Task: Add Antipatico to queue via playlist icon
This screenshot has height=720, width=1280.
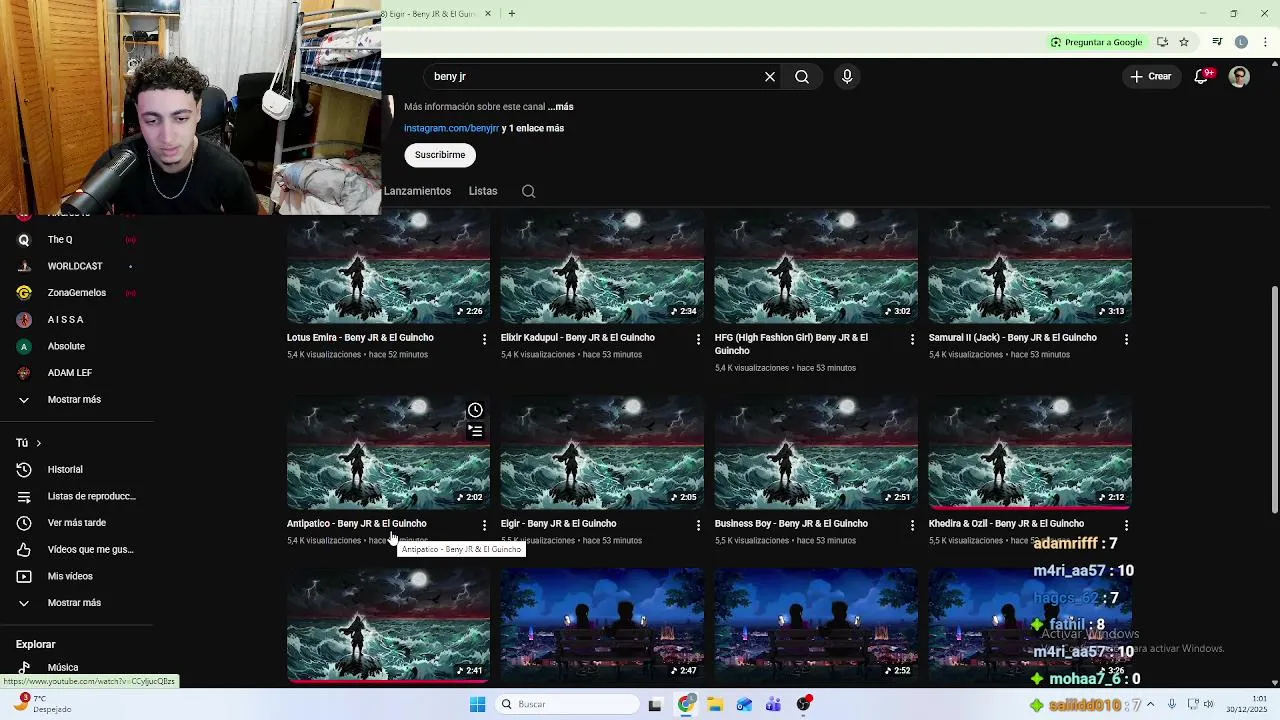Action: [475, 431]
